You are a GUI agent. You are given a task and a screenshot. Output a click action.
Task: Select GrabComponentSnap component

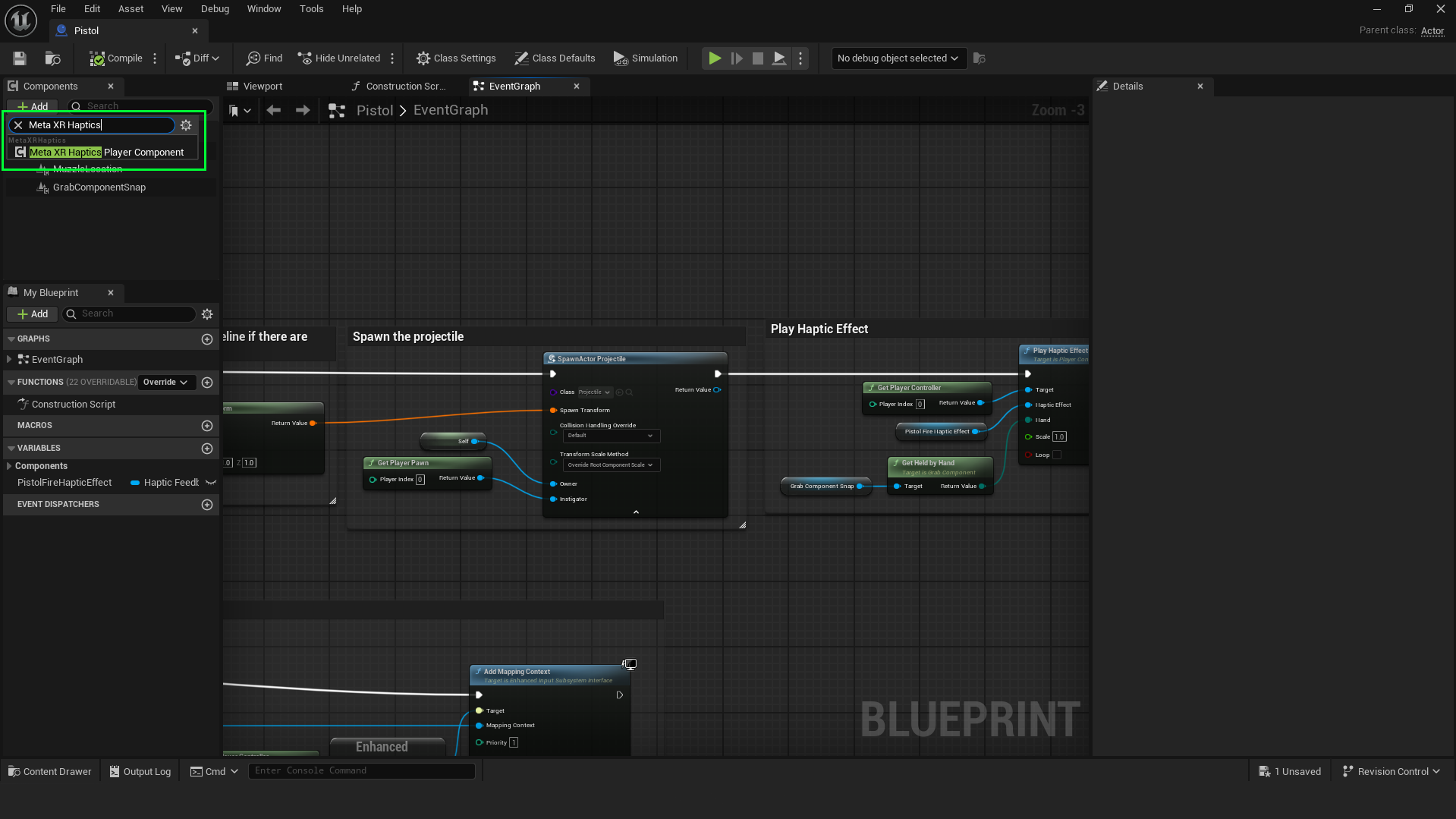point(99,187)
